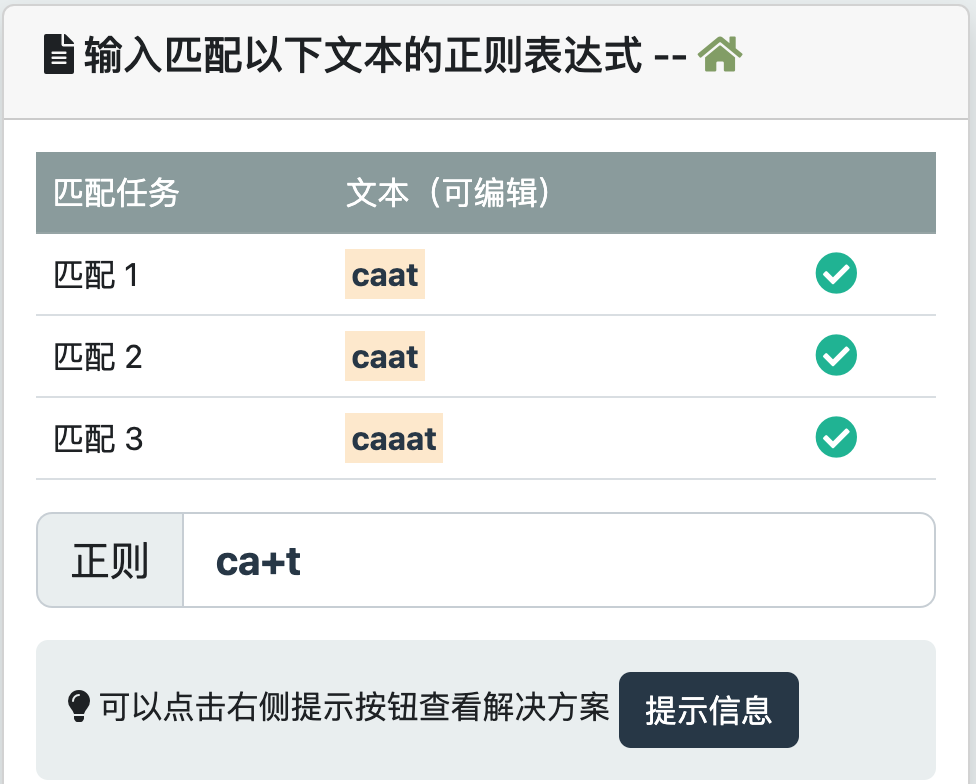Screen dimensions: 976x784
Task: Click the lightbulb hint icon
Action: pos(78,709)
